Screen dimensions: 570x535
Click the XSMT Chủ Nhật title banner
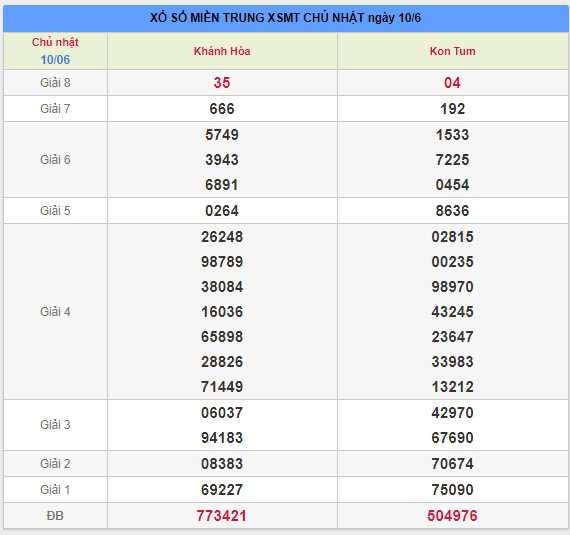(285, 18)
